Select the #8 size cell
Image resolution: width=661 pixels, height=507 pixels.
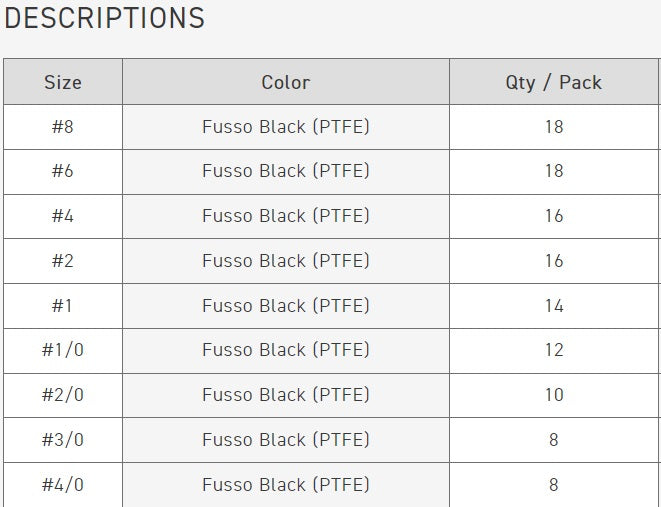(x=63, y=127)
